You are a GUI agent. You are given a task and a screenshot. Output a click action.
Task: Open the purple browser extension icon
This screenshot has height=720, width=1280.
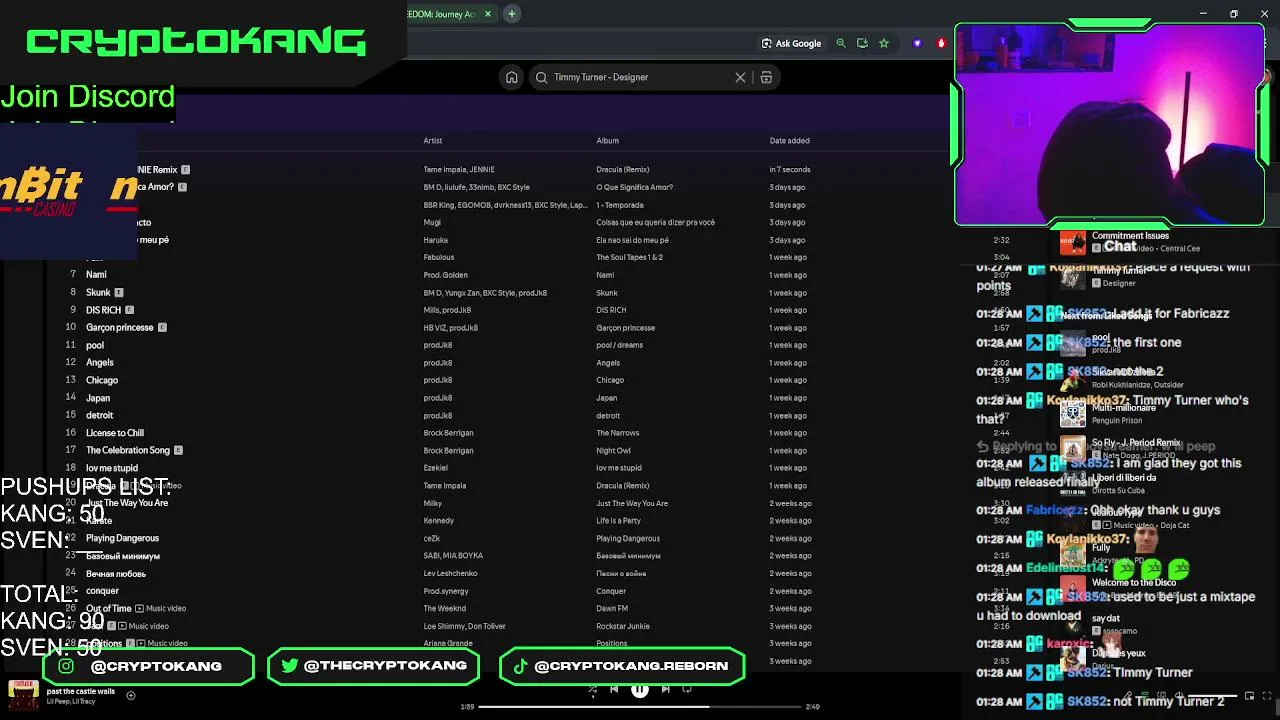point(917,43)
